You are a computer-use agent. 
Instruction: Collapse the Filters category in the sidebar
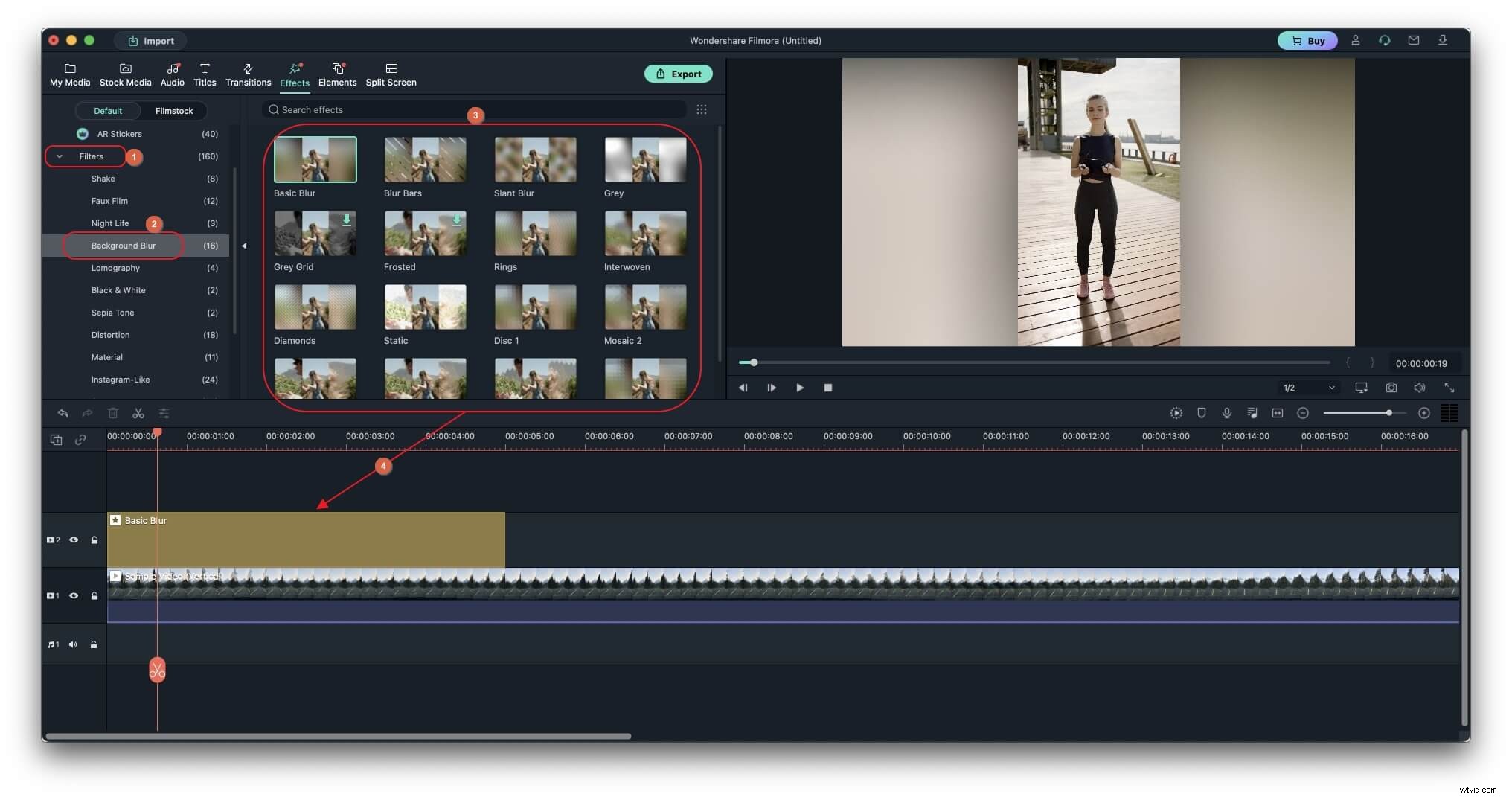[x=59, y=156]
